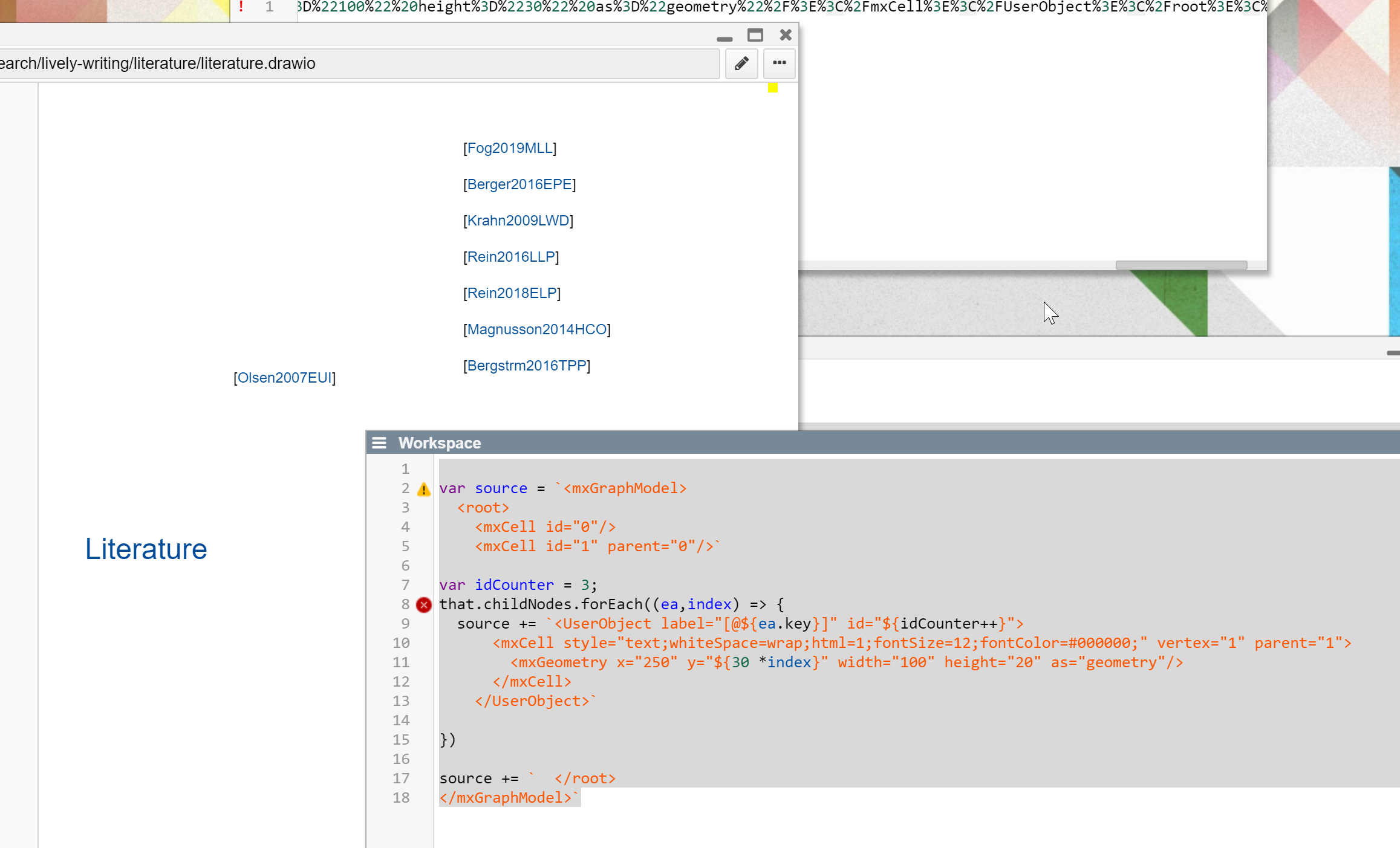Open the Olsen2007EUI citation link
1400x848 pixels.
click(x=284, y=378)
